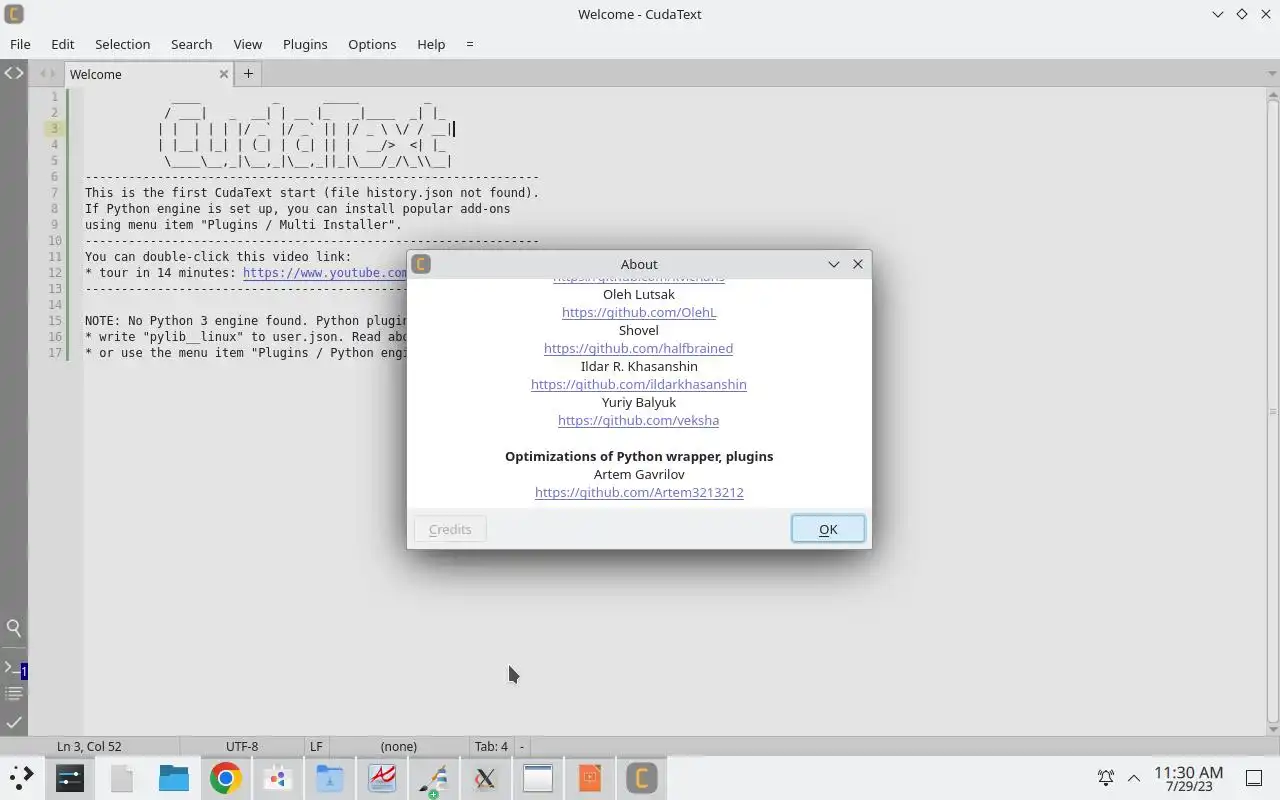
Task: Open the github.com/veksha link
Action: [x=638, y=420]
